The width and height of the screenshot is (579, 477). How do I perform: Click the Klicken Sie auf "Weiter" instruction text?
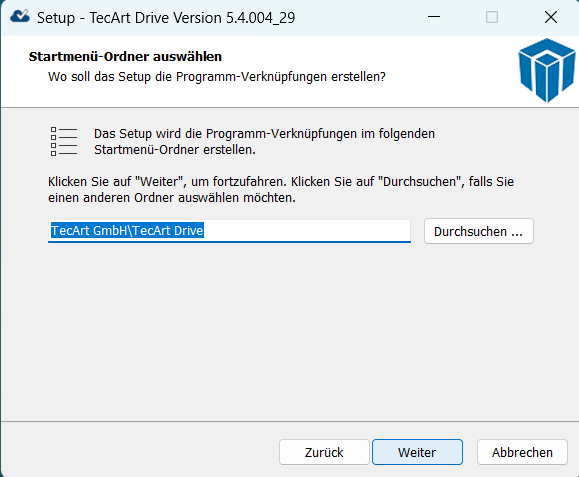pos(281,190)
